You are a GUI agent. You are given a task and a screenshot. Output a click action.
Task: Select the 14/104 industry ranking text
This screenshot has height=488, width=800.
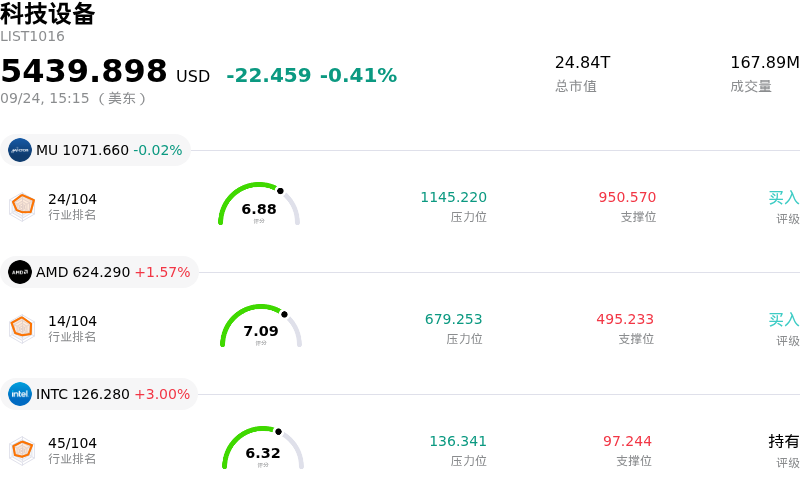[x=72, y=321]
